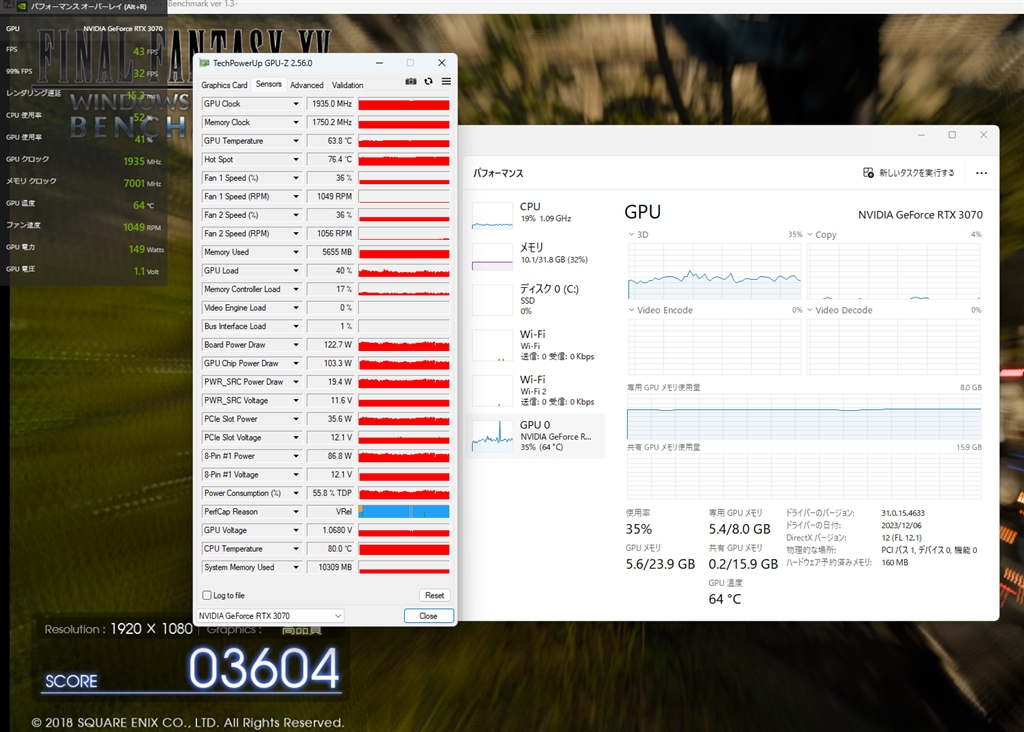Click the 使用率 35% value
Viewport: 1024px width, 732px height.
coord(639,529)
